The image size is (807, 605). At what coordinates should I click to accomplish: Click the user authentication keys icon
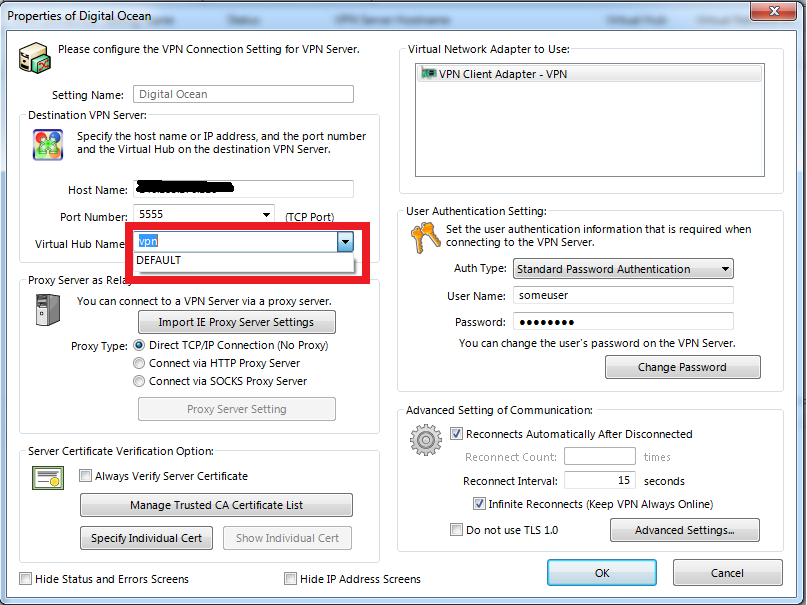(x=425, y=237)
